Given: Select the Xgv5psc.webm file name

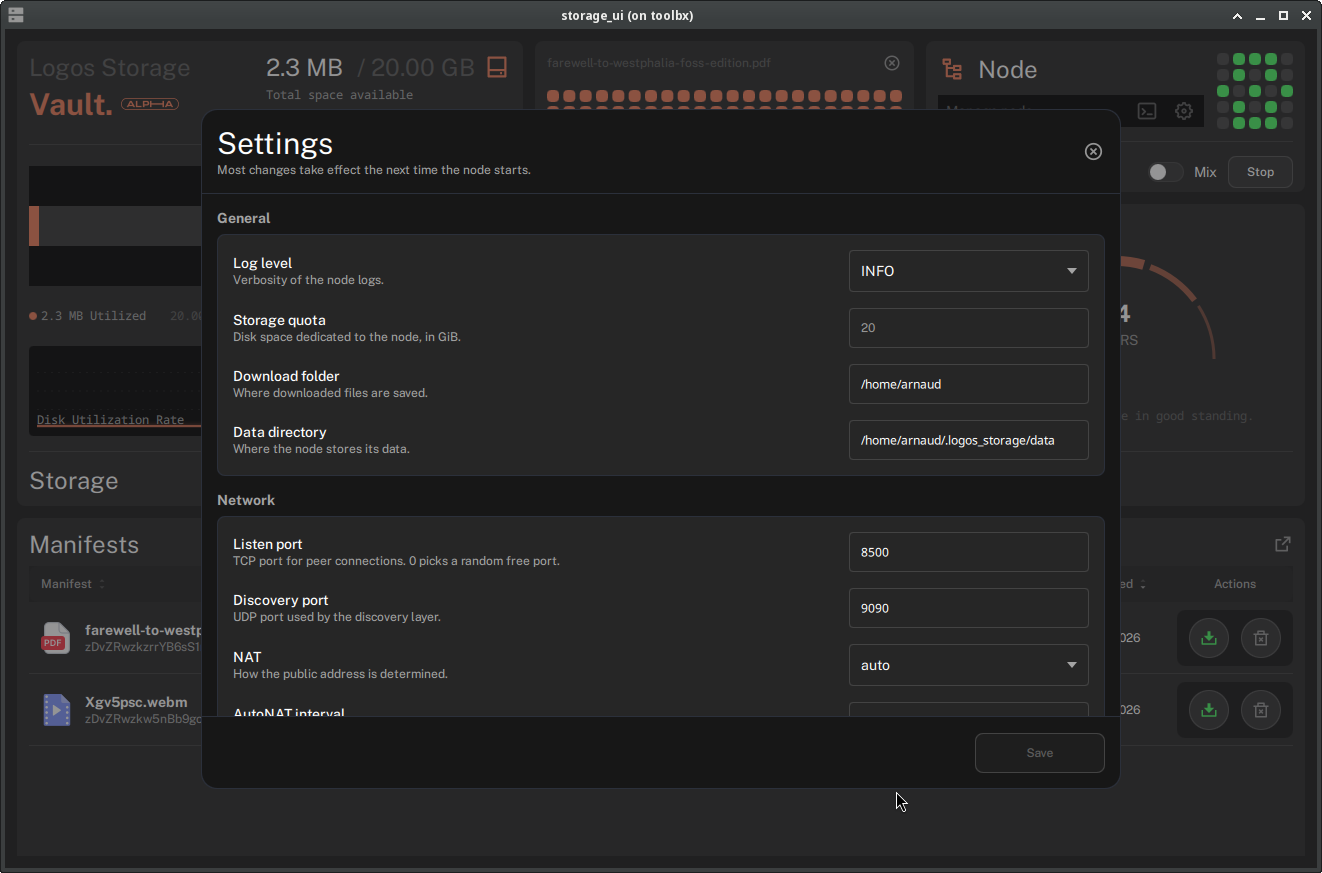Looking at the screenshot, I should 136,702.
